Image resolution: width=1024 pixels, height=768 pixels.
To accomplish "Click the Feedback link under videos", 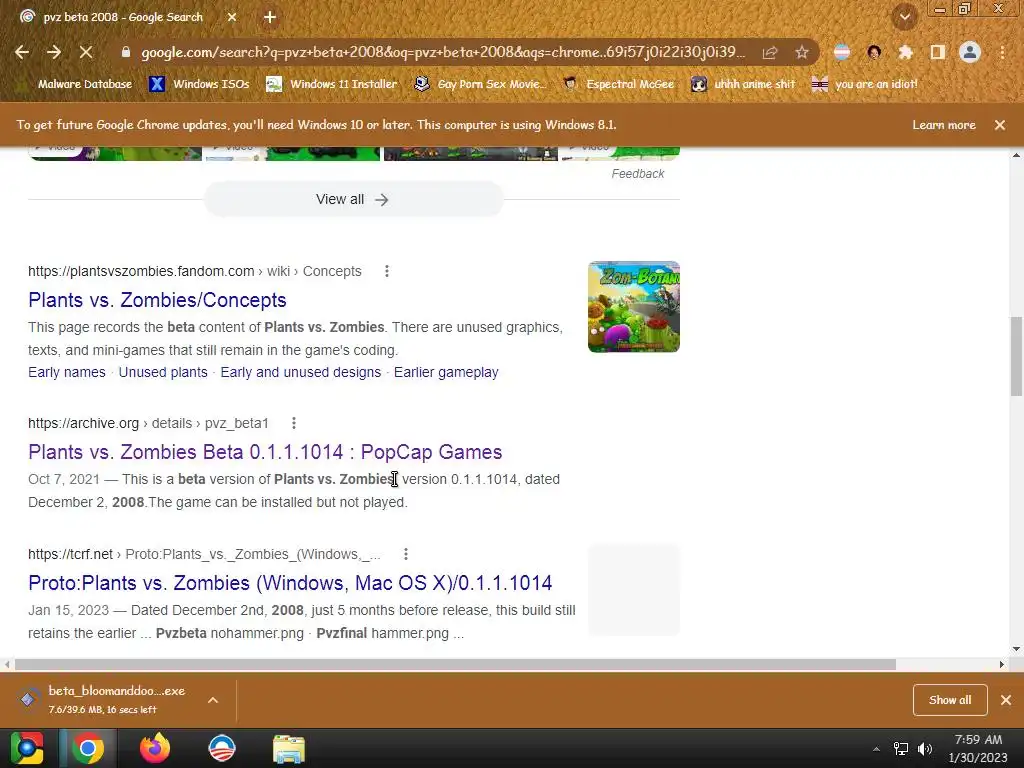I will [x=637, y=174].
